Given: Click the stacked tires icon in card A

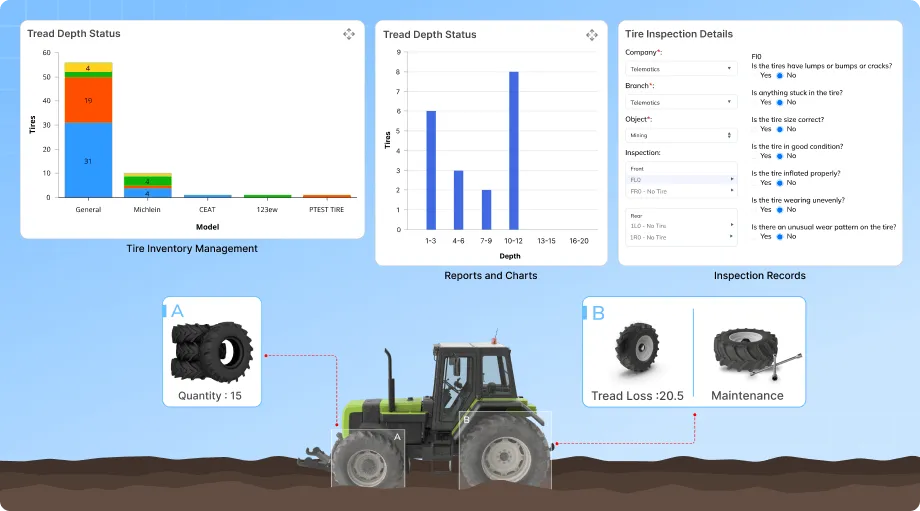Looking at the screenshot, I should (x=212, y=350).
